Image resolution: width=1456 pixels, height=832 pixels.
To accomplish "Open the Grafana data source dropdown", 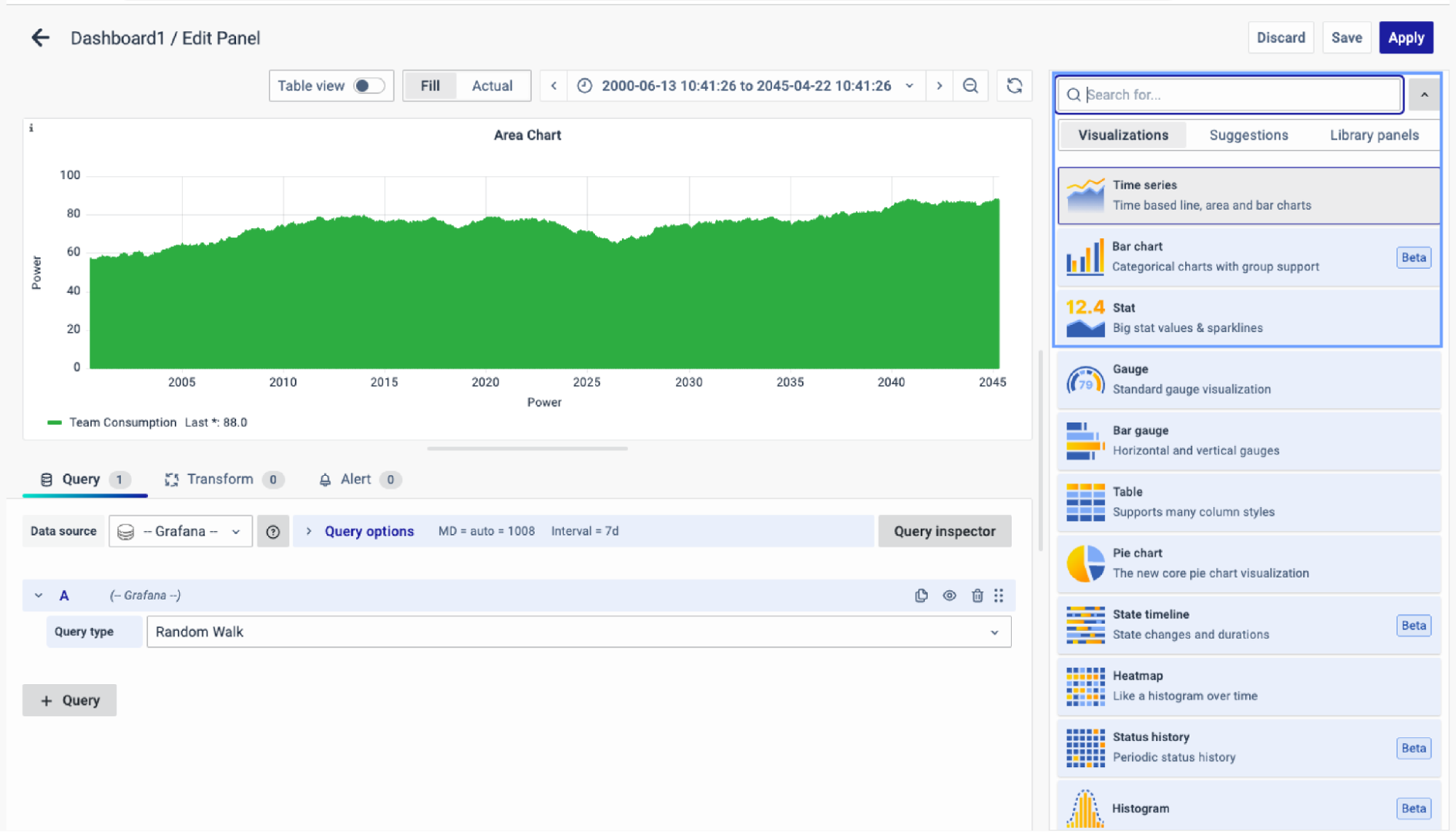I will pos(180,532).
